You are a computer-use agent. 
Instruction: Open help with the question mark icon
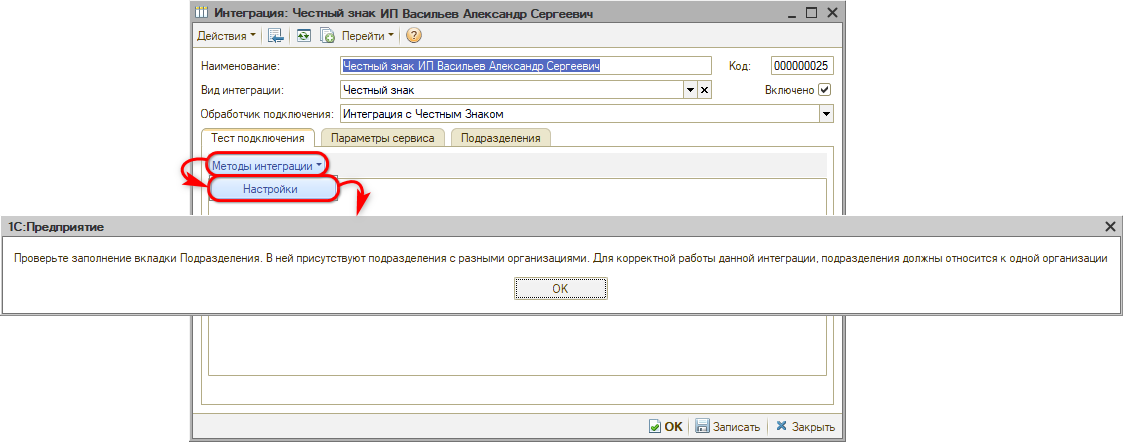[413, 36]
